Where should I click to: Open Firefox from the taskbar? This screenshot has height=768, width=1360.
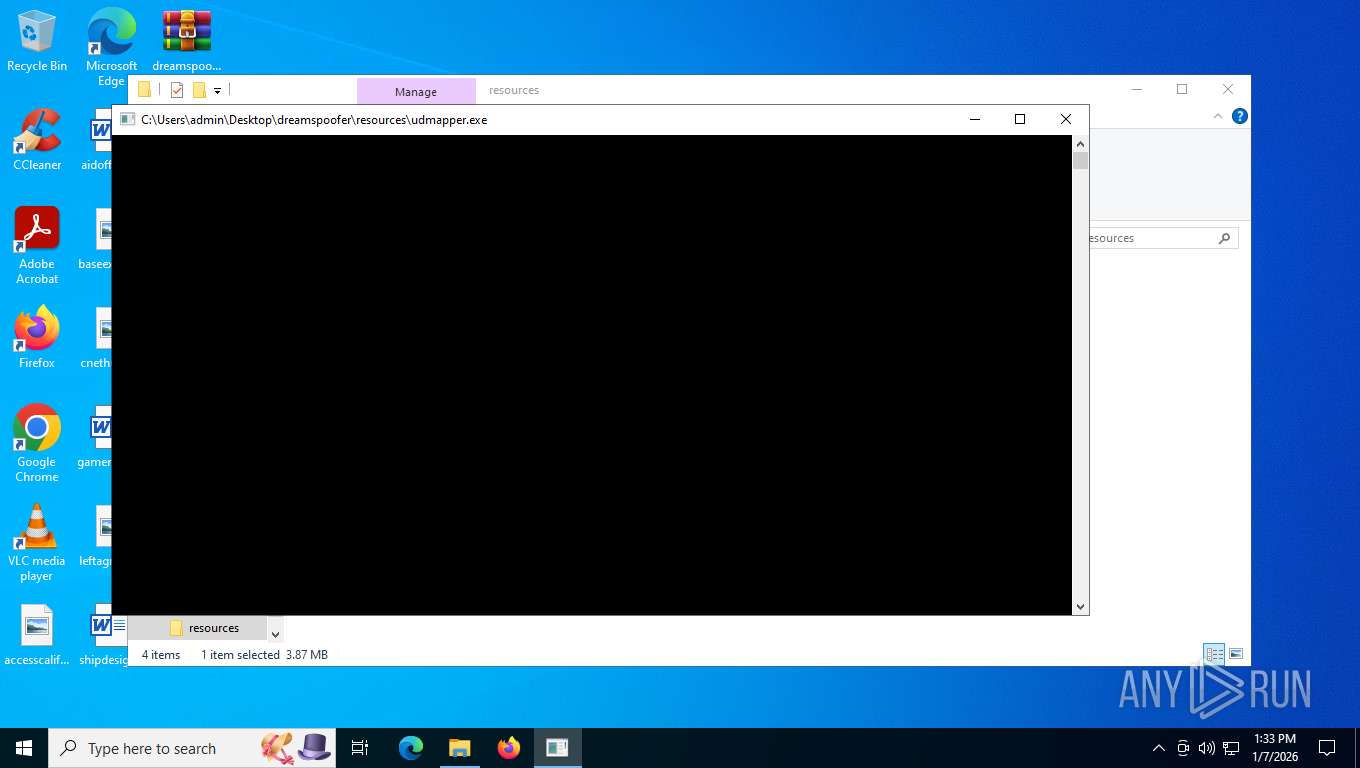pyautogui.click(x=509, y=748)
